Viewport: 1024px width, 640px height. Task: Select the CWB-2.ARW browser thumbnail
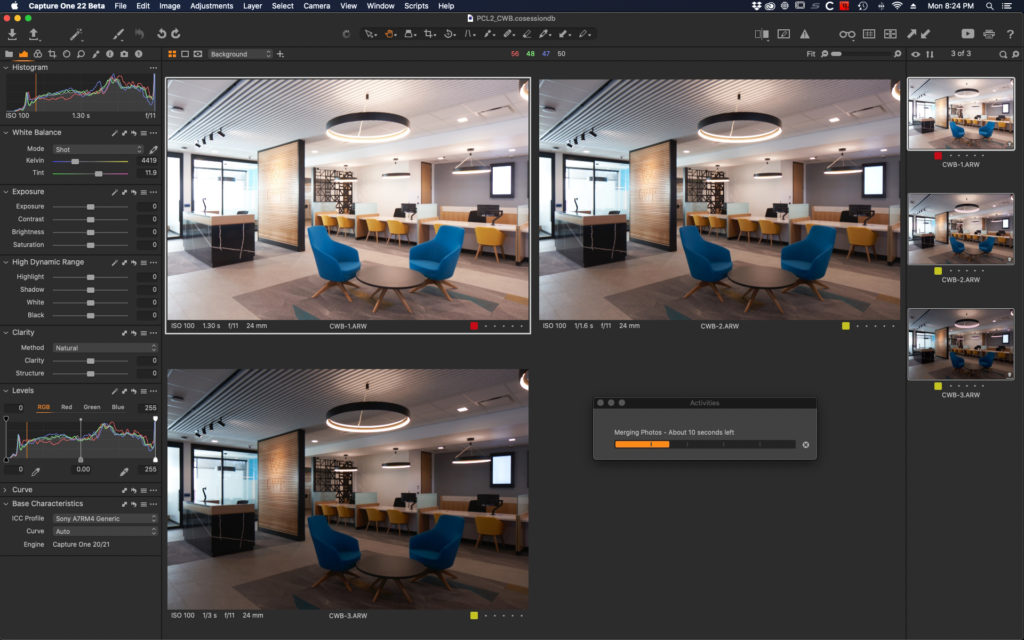pos(961,229)
